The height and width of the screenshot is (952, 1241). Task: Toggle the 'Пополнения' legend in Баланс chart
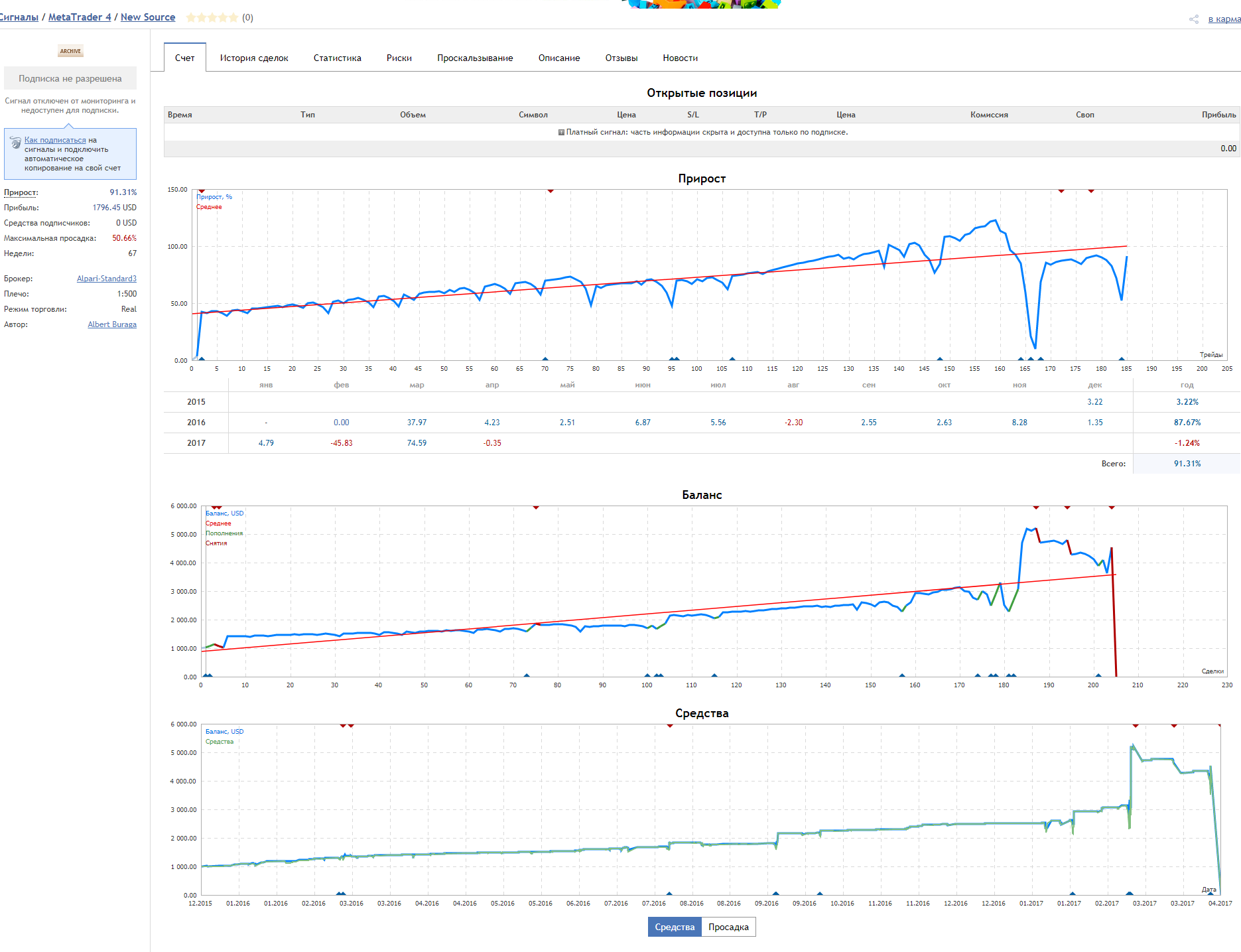click(224, 533)
